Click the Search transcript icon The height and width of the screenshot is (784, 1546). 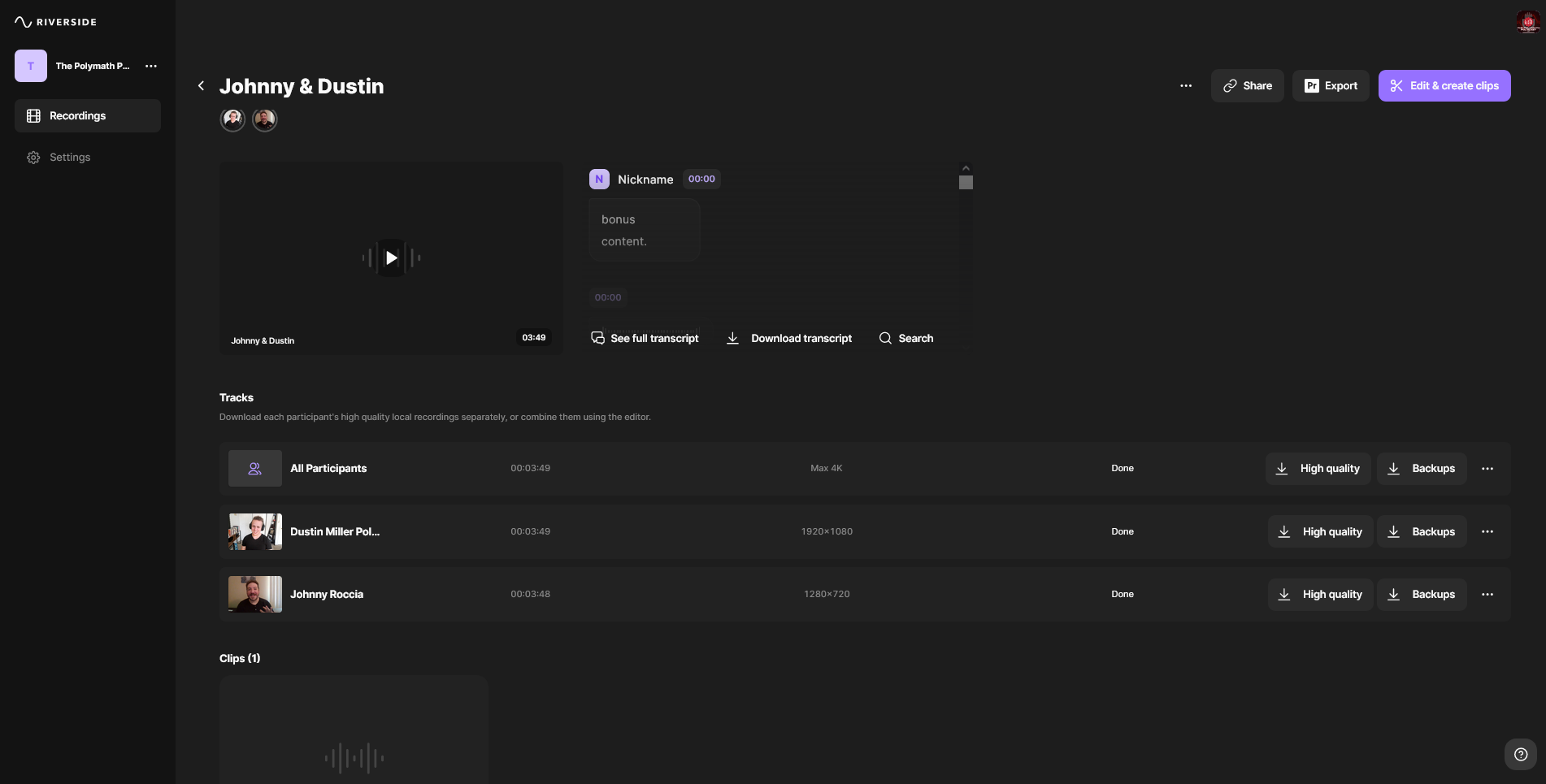coord(885,338)
